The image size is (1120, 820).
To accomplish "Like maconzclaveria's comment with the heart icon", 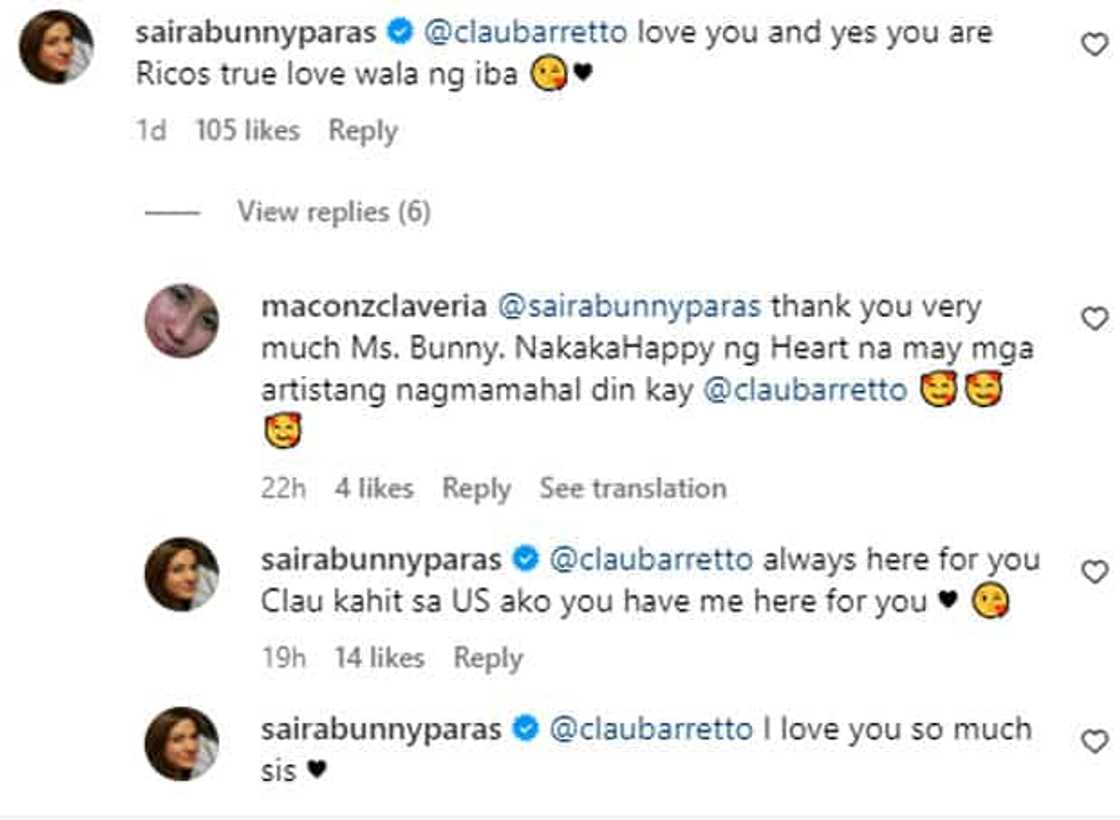I will coord(1094,318).
